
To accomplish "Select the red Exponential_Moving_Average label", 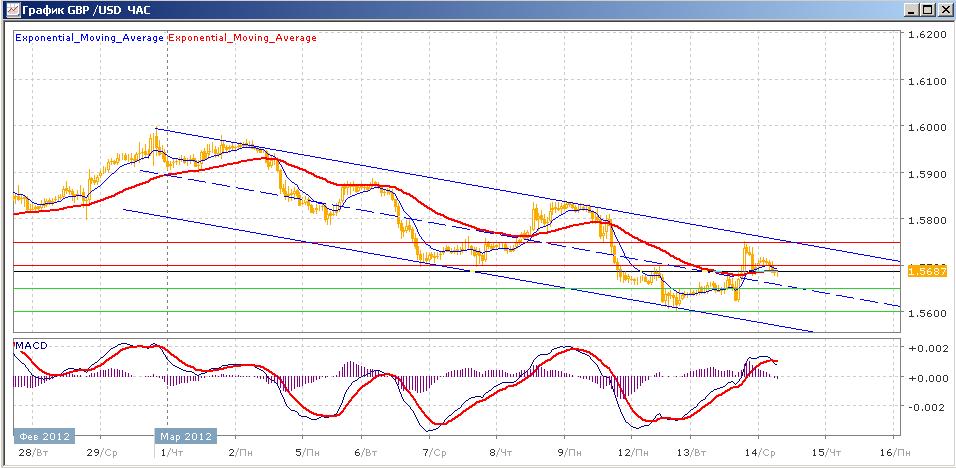I will [x=242, y=38].
